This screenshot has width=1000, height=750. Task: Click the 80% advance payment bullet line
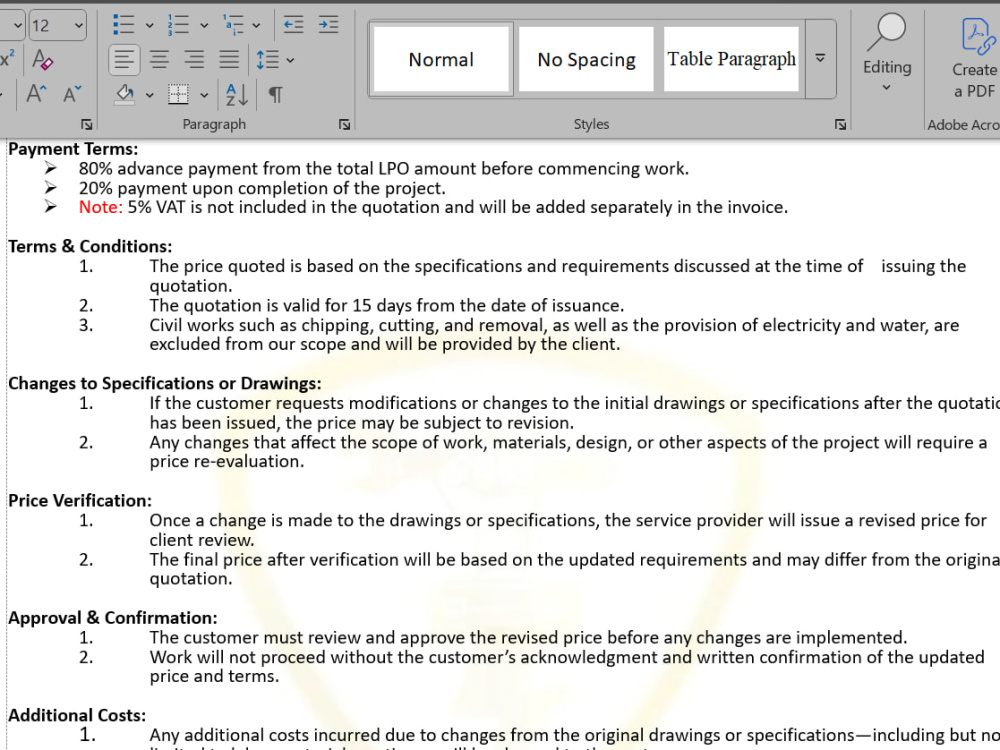(384, 169)
